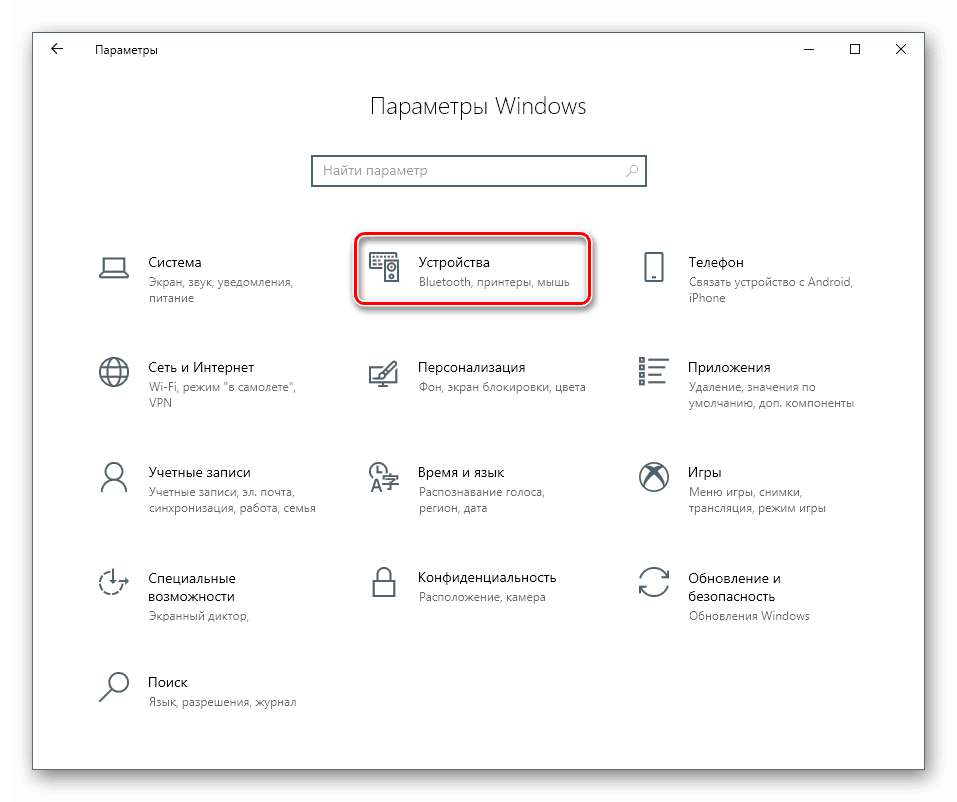The height and width of the screenshot is (802, 957).
Task: Click 'Экранный диктор,' description text
Action: pos(198,616)
